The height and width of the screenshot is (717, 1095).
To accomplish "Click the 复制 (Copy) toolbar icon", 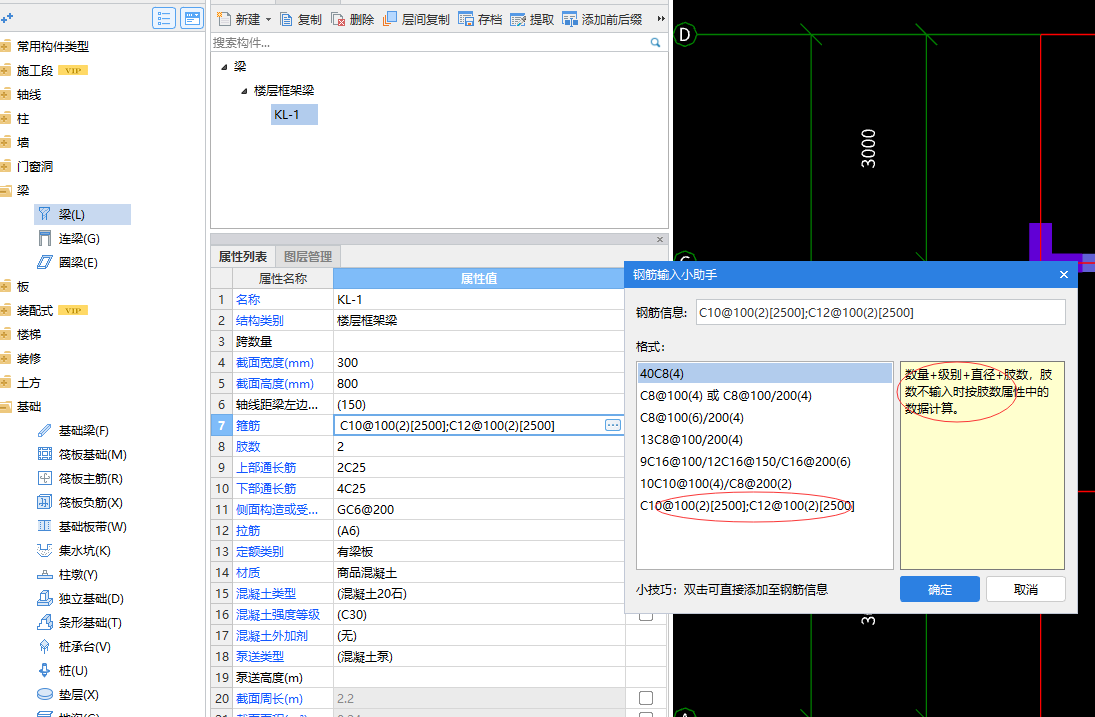I will pos(286,19).
